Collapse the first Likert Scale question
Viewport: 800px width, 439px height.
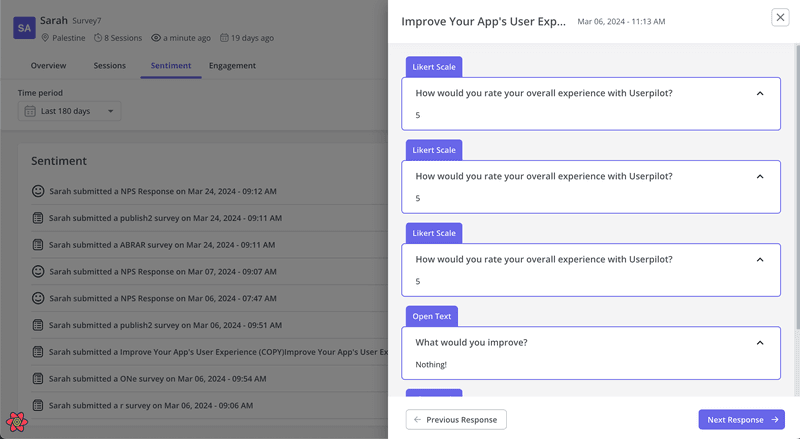(760, 93)
